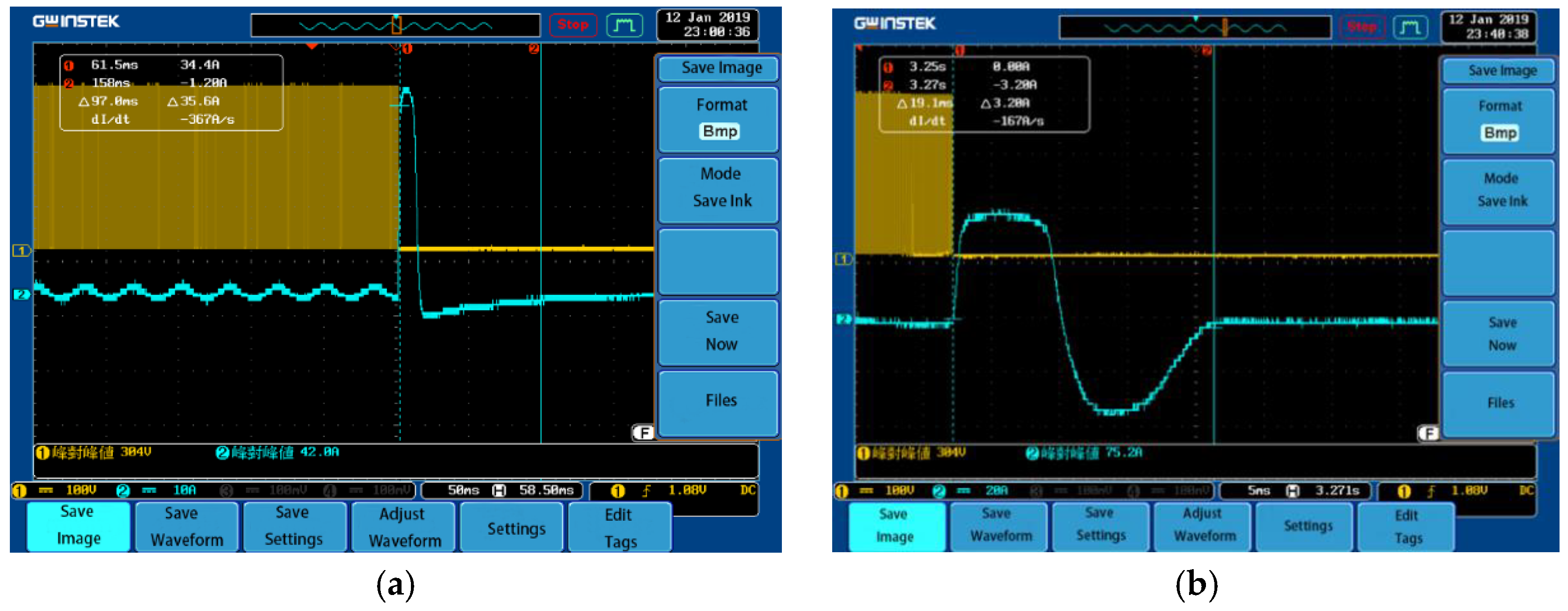This screenshot has width=1568, height=611.
Task: Click the dI/dt -367A/s cursor readout in scope (a)
Action: [163, 119]
